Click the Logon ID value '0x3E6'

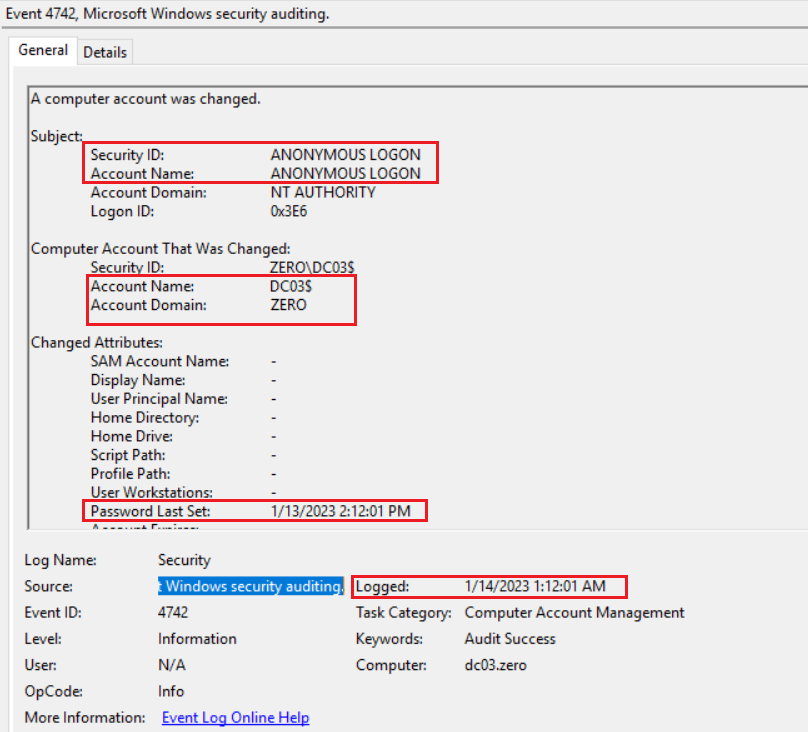pos(289,211)
